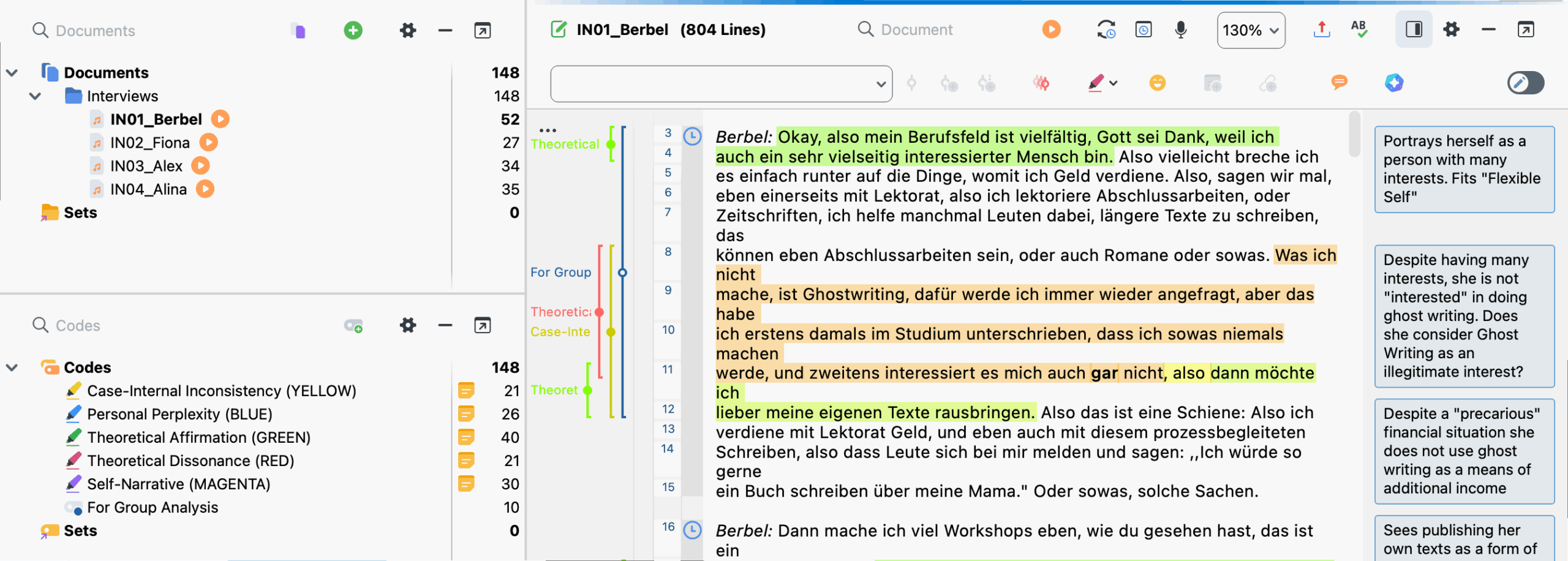Export the document using the share icon

pos(1321,29)
